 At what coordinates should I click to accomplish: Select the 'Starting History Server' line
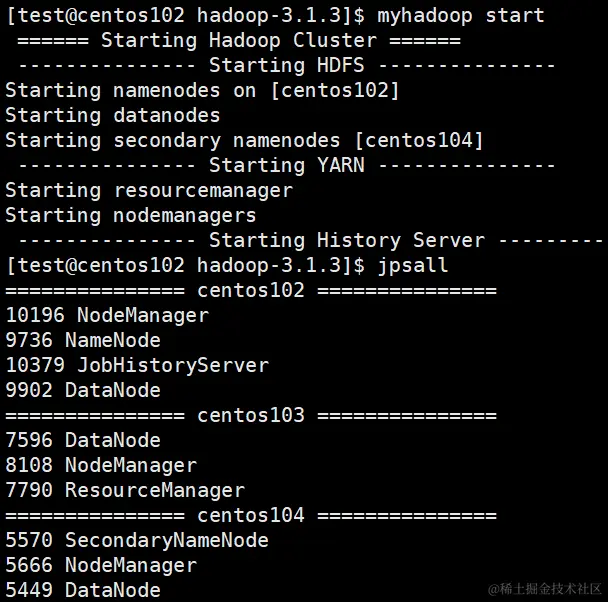pyautogui.click(x=310, y=240)
